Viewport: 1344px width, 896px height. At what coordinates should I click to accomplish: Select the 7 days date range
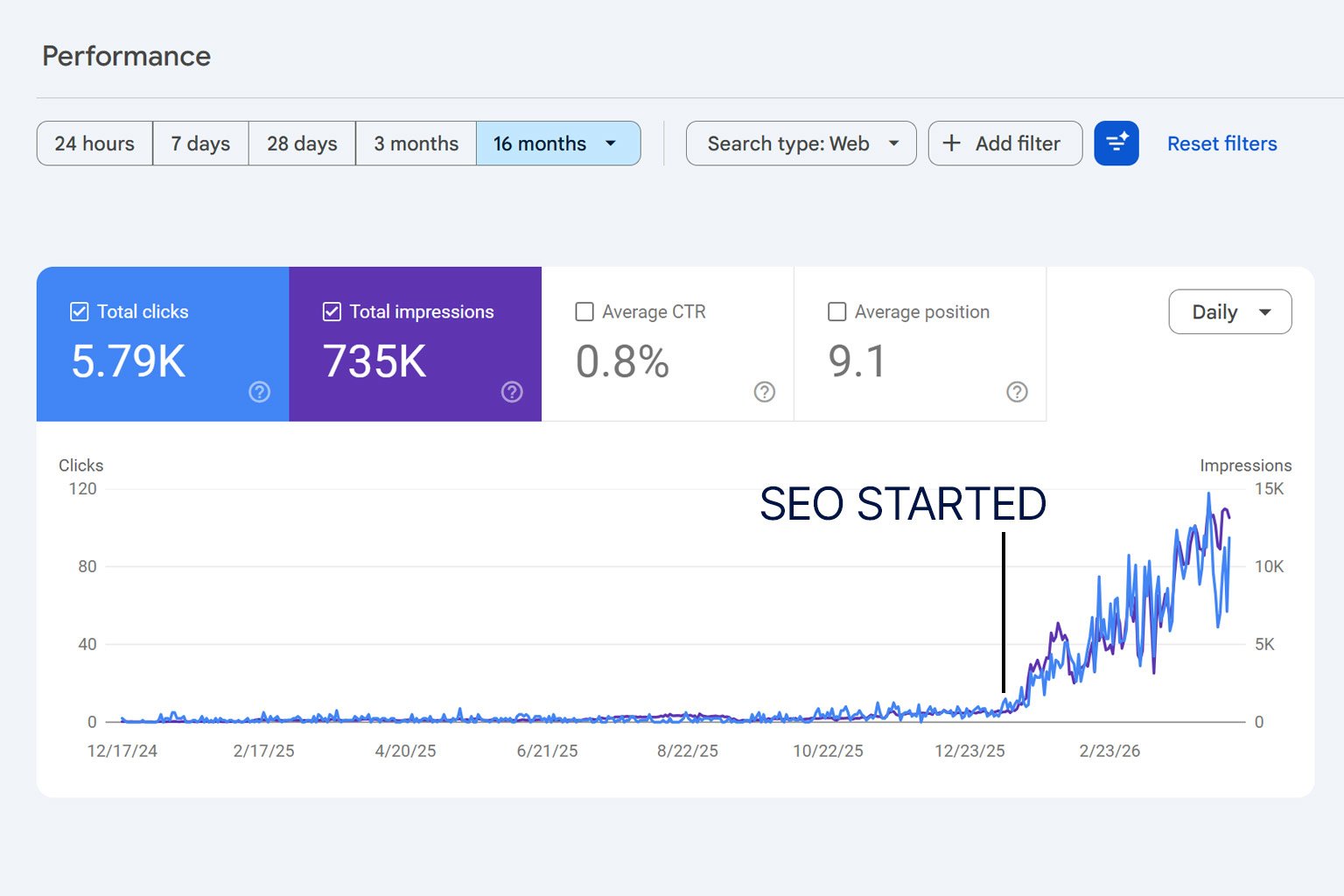point(200,143)
